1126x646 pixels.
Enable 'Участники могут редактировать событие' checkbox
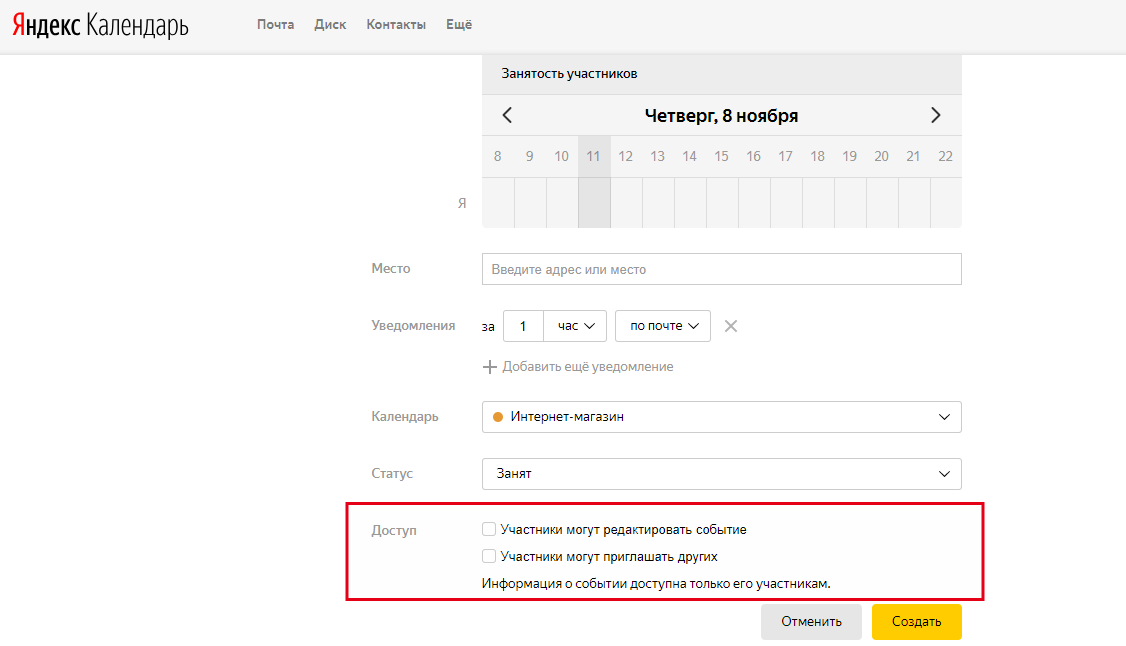point(489,529)
